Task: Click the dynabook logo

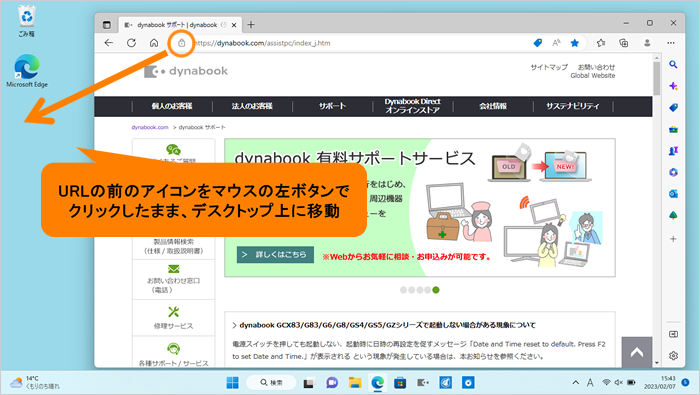Action: [186, 71]
